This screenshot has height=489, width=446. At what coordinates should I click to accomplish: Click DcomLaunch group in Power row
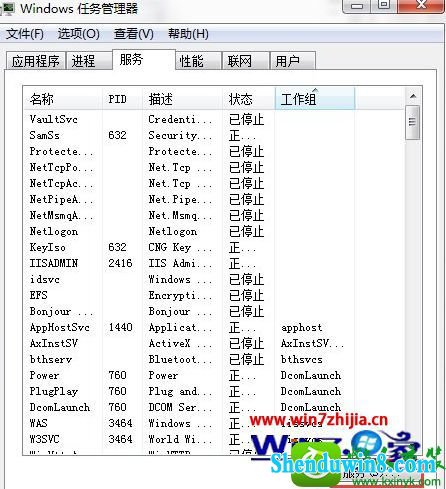311,375
